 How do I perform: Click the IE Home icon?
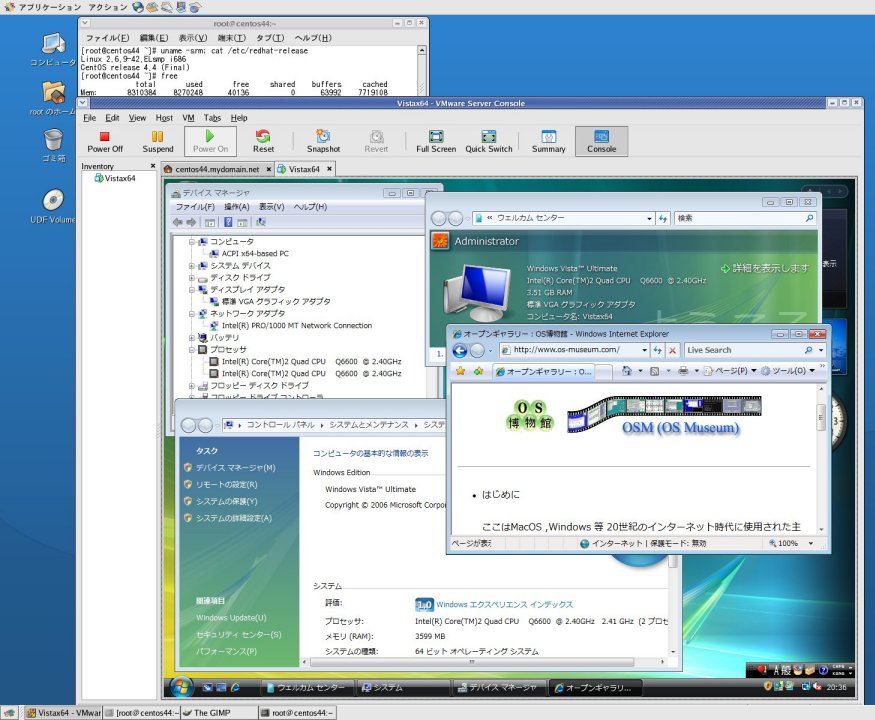point(627,371)
